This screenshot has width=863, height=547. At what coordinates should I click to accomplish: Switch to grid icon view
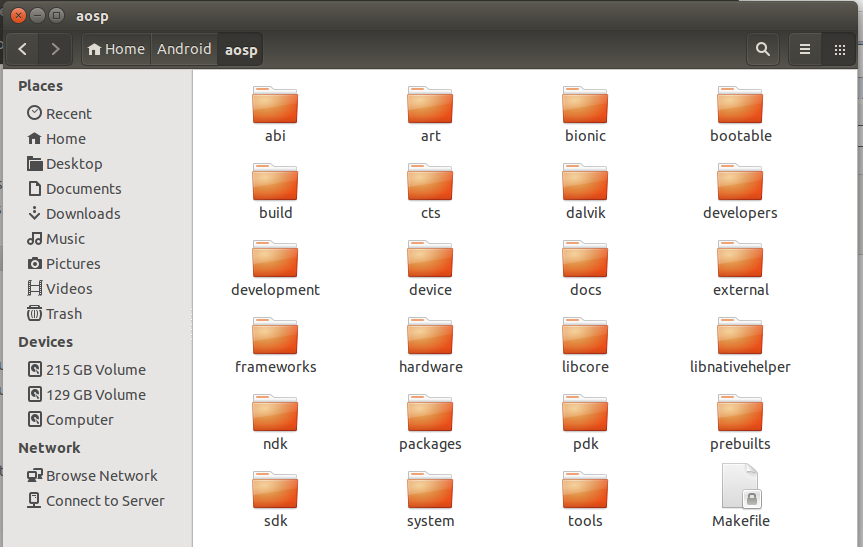[839, 50]
